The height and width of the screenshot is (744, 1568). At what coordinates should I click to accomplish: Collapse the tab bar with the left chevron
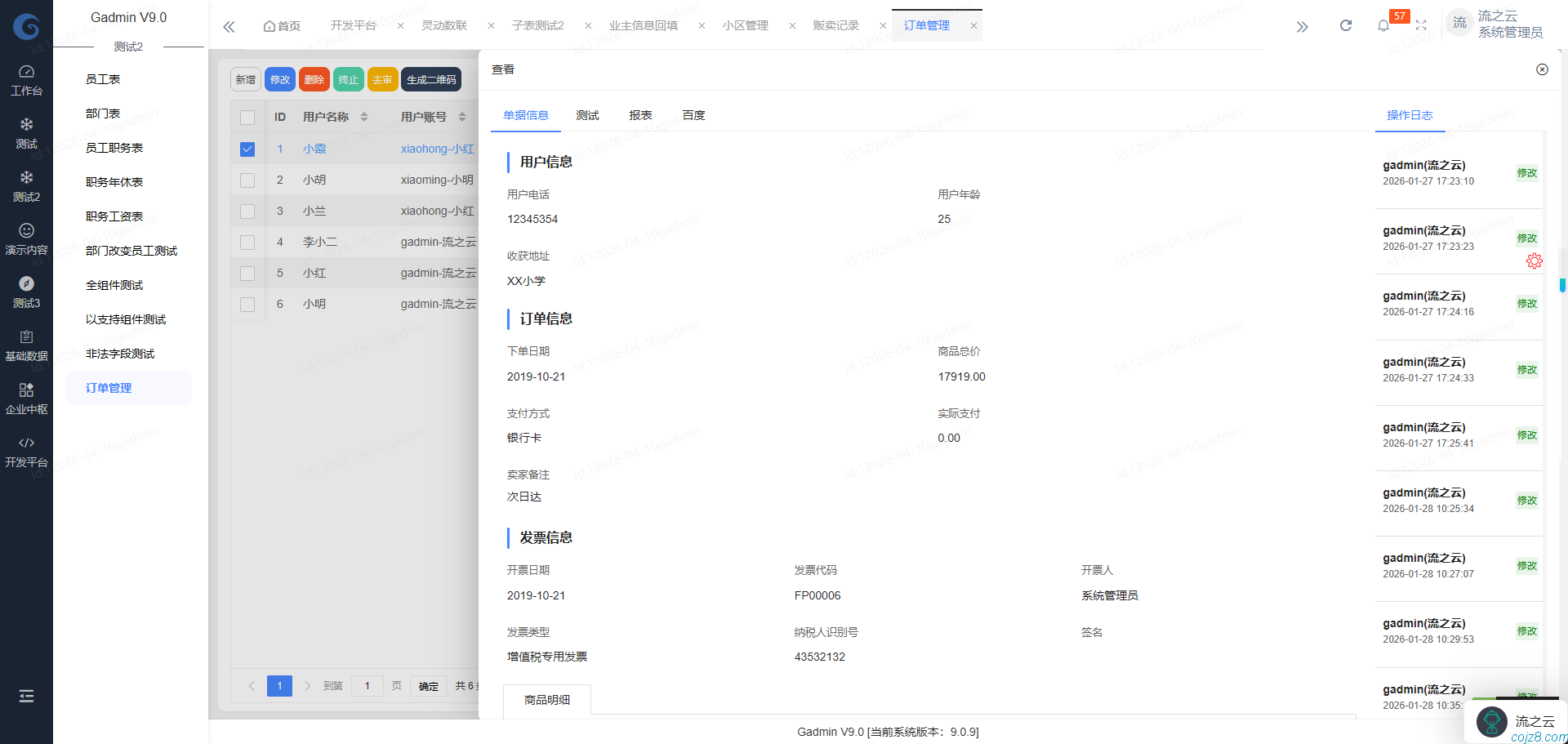(x=229, y=25)
